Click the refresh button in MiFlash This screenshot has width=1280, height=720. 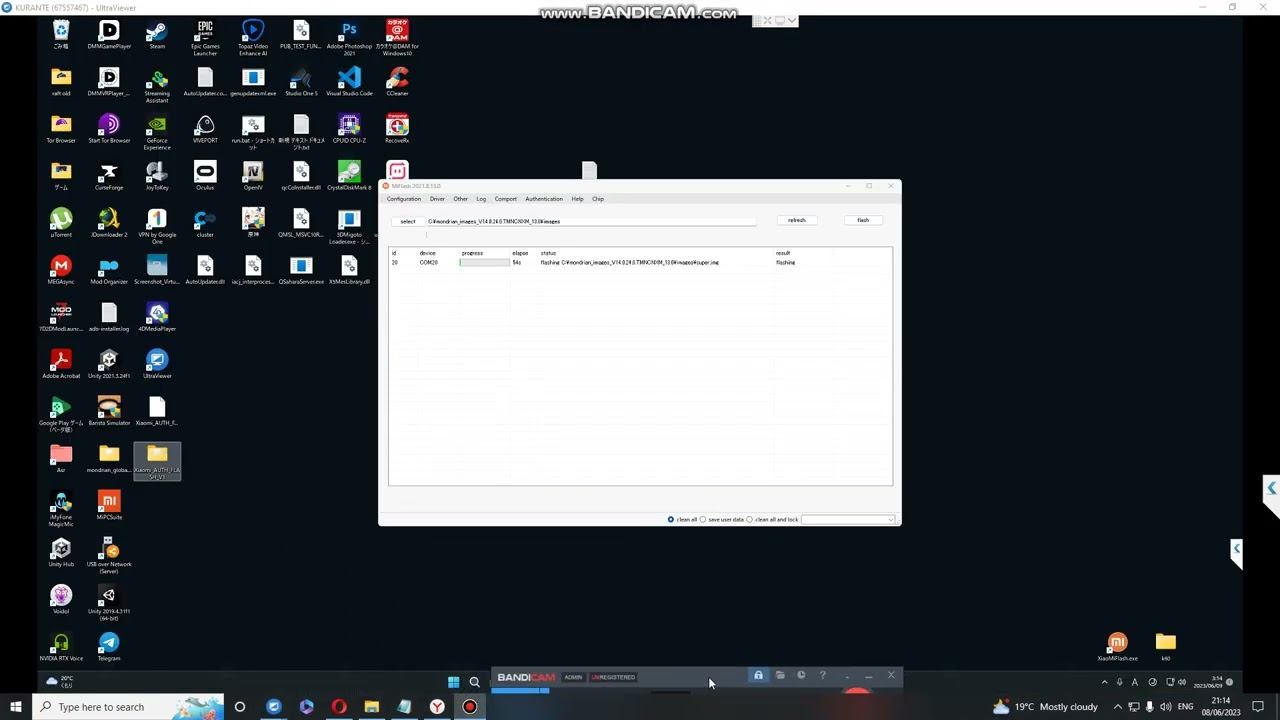pos(796,220)
